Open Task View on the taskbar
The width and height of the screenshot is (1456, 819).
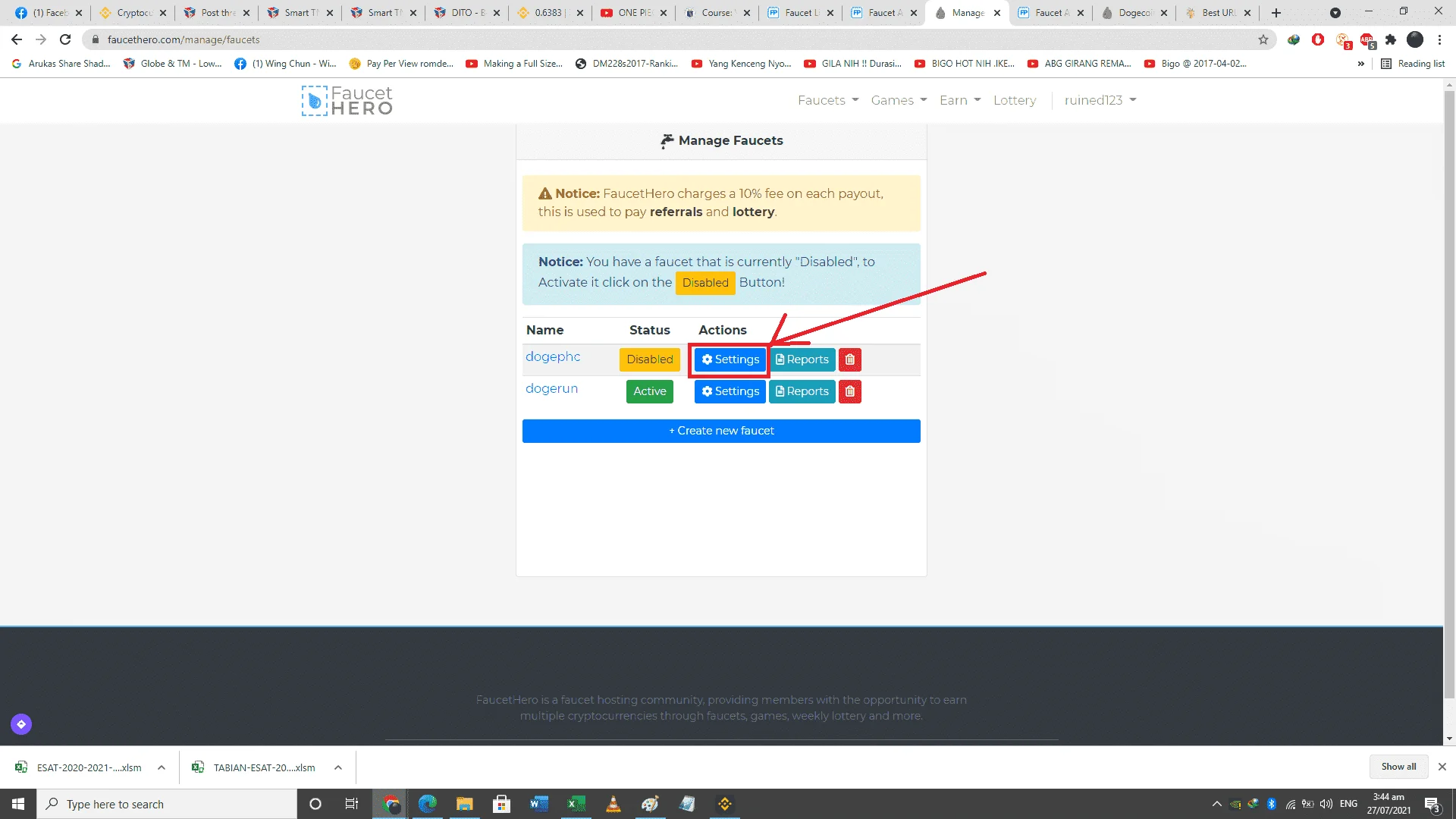(352, 804)
